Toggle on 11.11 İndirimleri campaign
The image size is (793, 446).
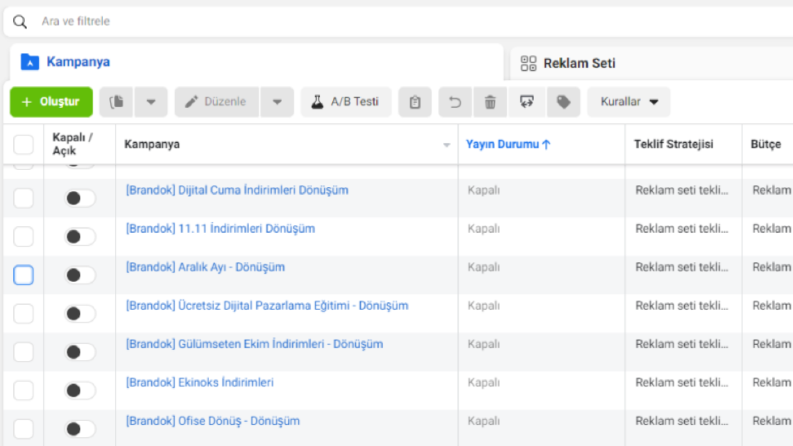point(80,237)
